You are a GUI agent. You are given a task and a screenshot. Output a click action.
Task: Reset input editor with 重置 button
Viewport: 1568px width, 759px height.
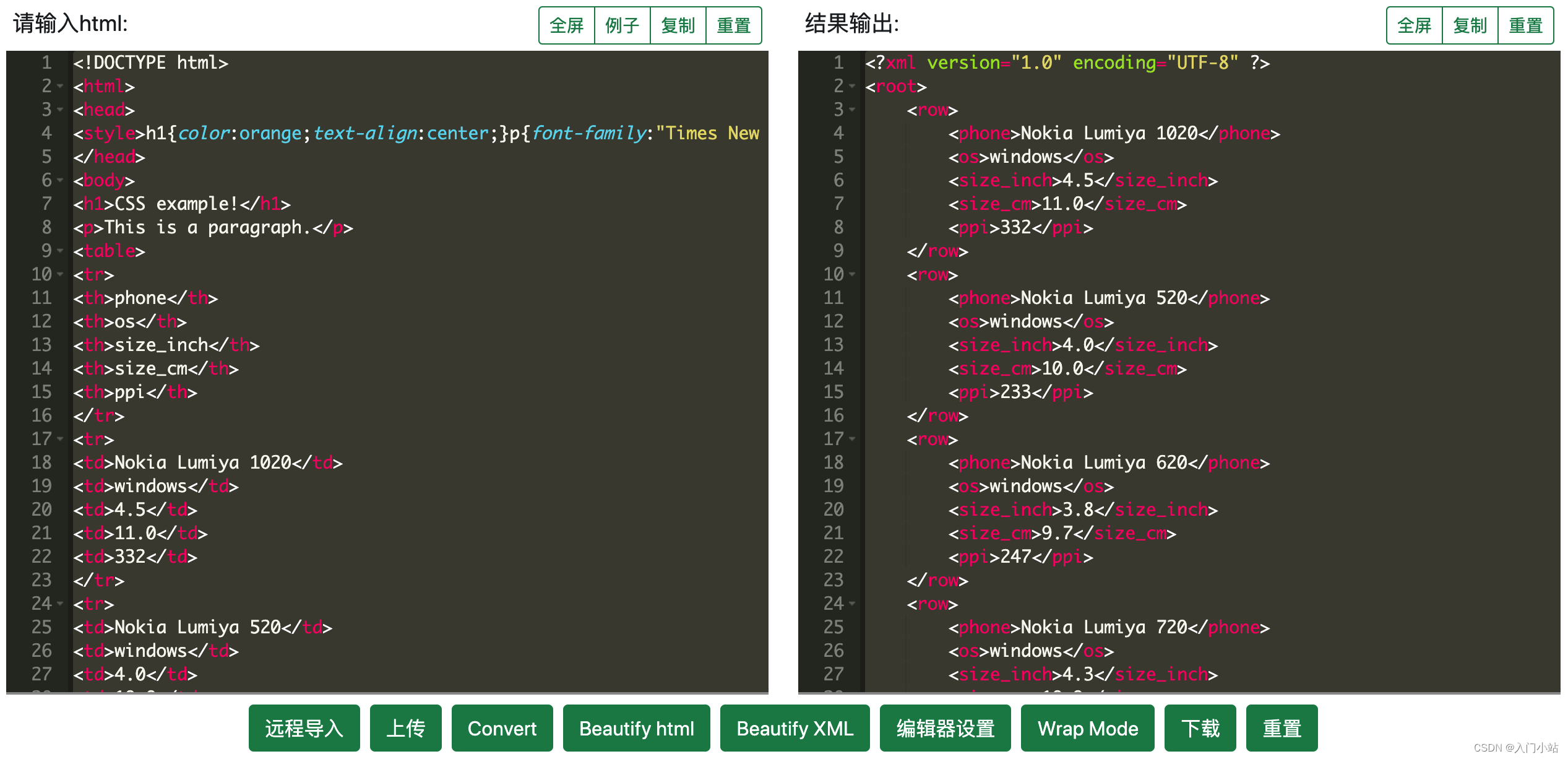pos(733,25)
